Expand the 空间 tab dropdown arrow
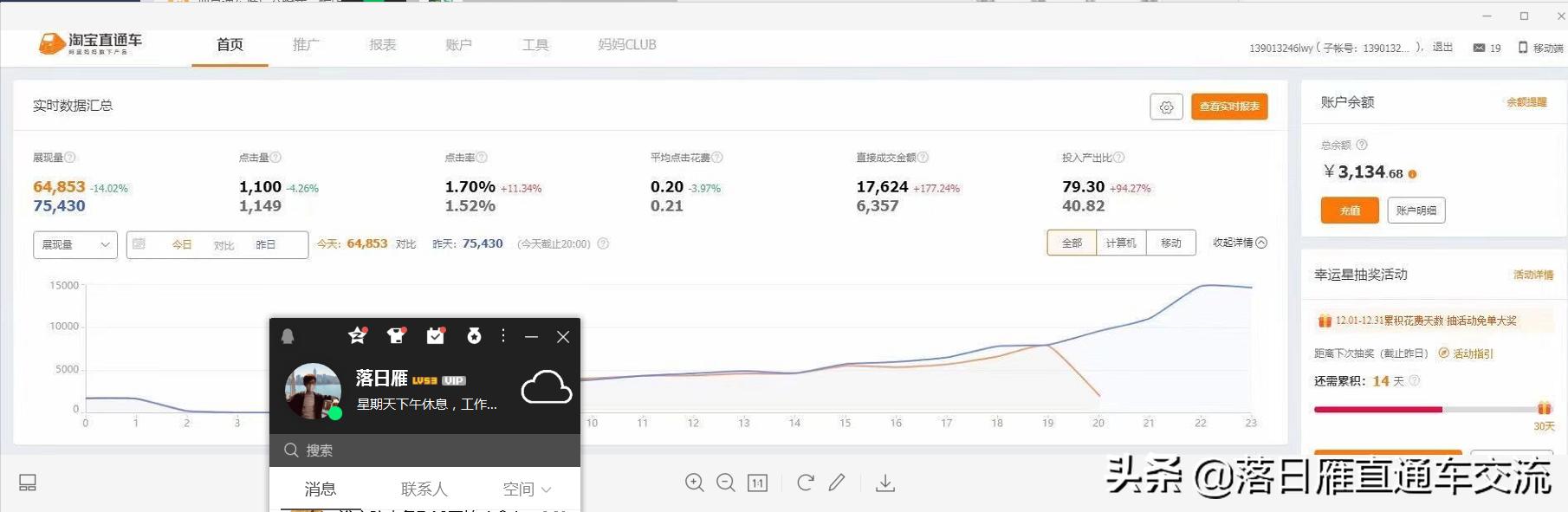 click(547, 490)
